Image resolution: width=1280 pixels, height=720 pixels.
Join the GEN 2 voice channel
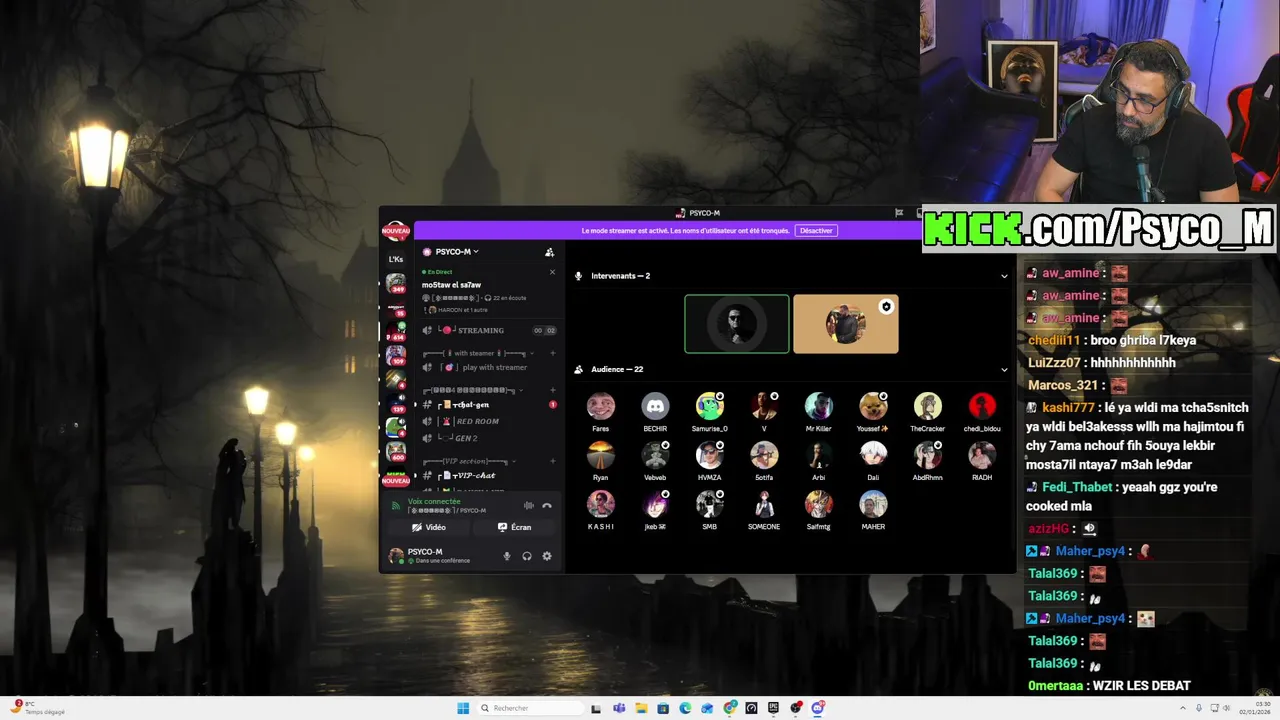[488, 438]
